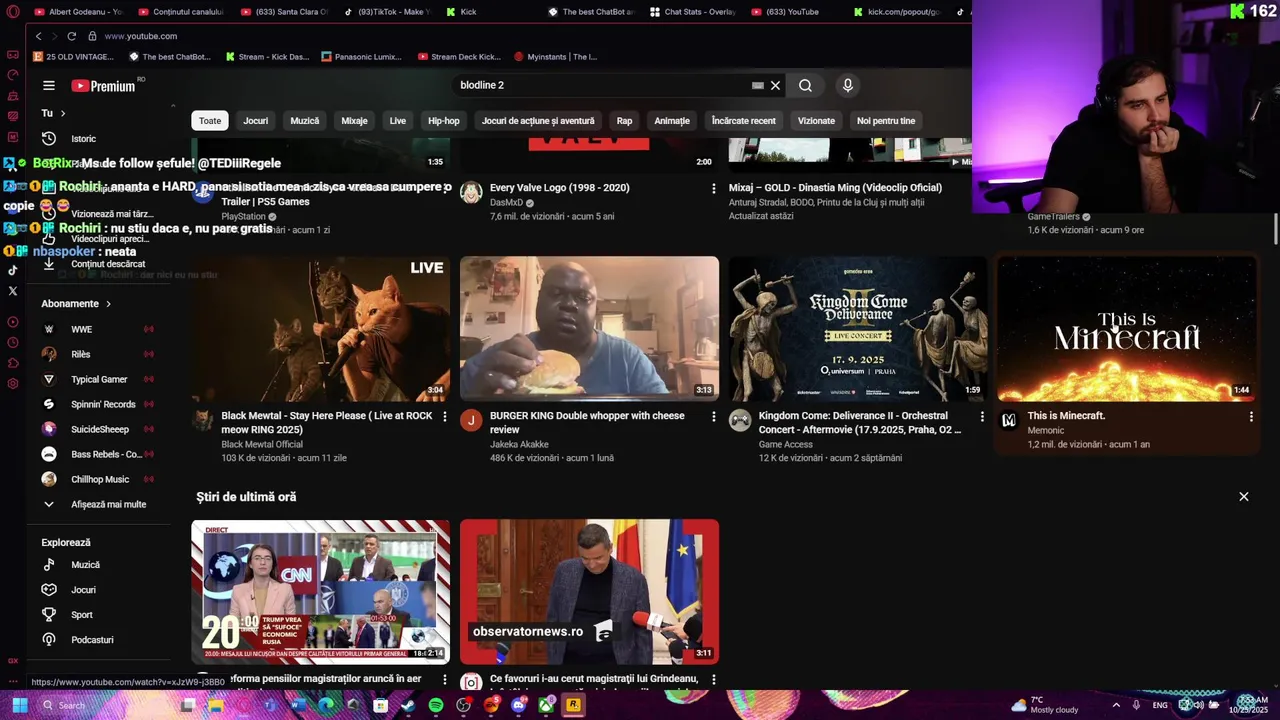The width and height of the screenshot is (1280, 720).
Task: Dismiss the Știri de ultimă oră section
Action: click(x=1244, y=497)
